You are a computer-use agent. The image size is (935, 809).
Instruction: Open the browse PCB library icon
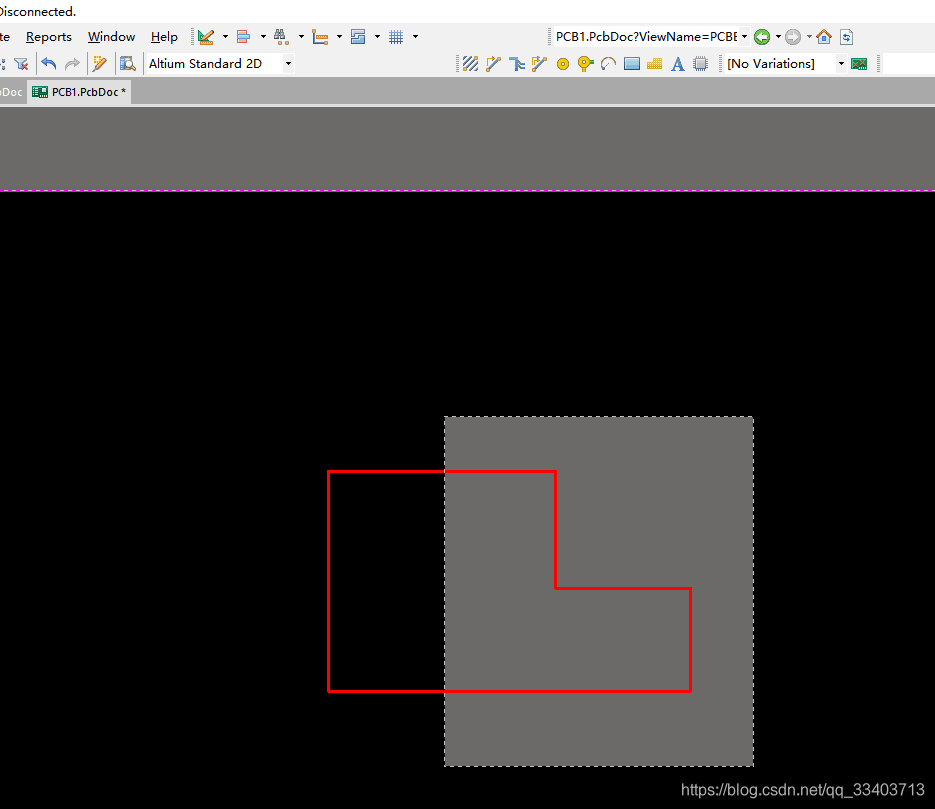click(x=128, y=64)
